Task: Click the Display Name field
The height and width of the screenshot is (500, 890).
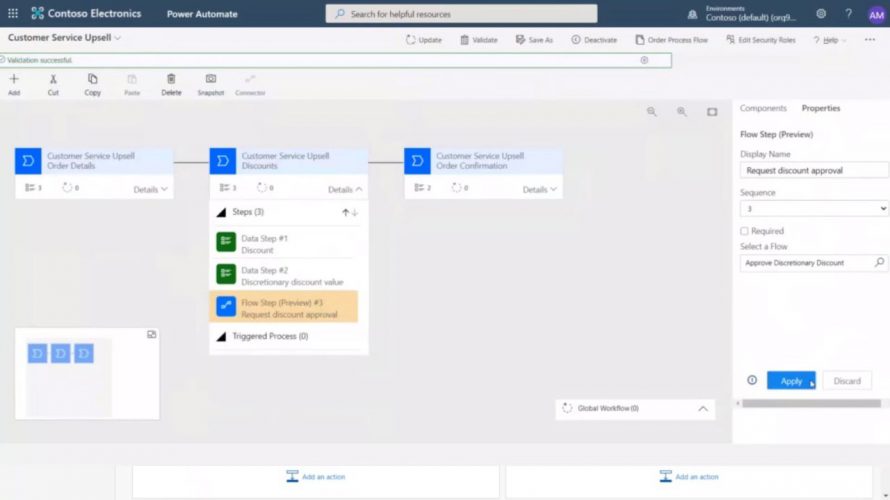Action: coord(814,170)
